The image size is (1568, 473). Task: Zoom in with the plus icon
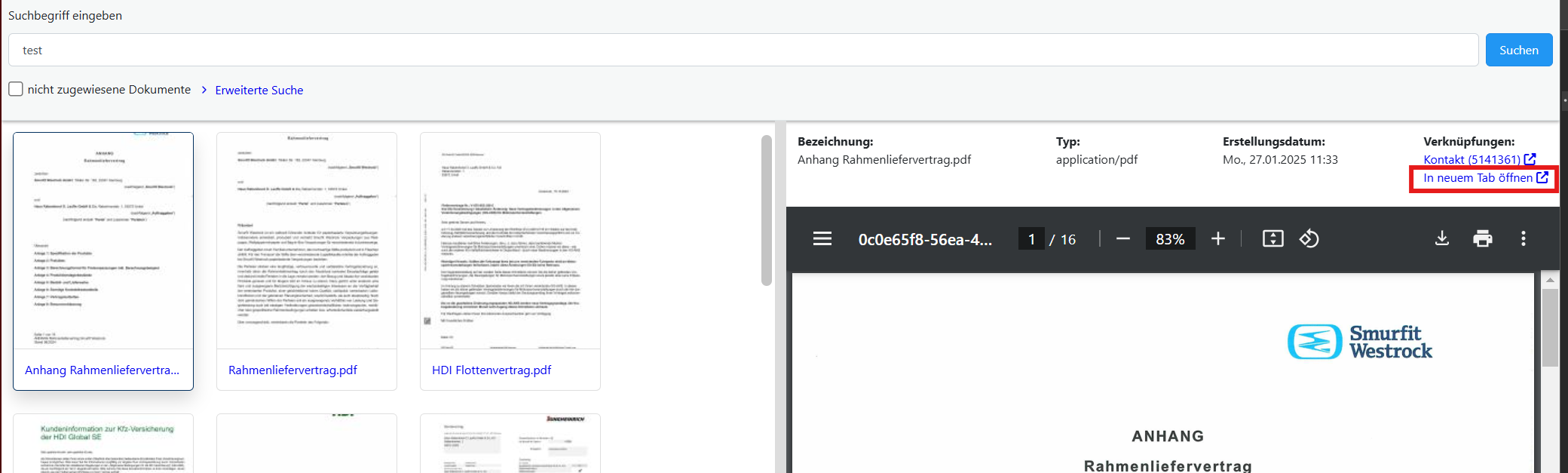pyautogui.click(x=1217, y=239)
